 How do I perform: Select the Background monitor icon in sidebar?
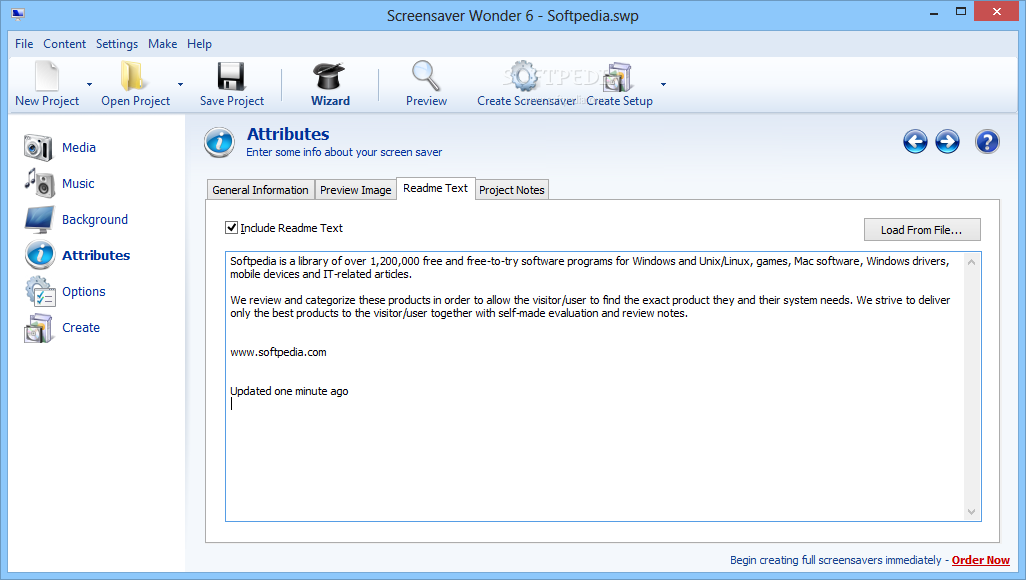(x=39, y=219)
